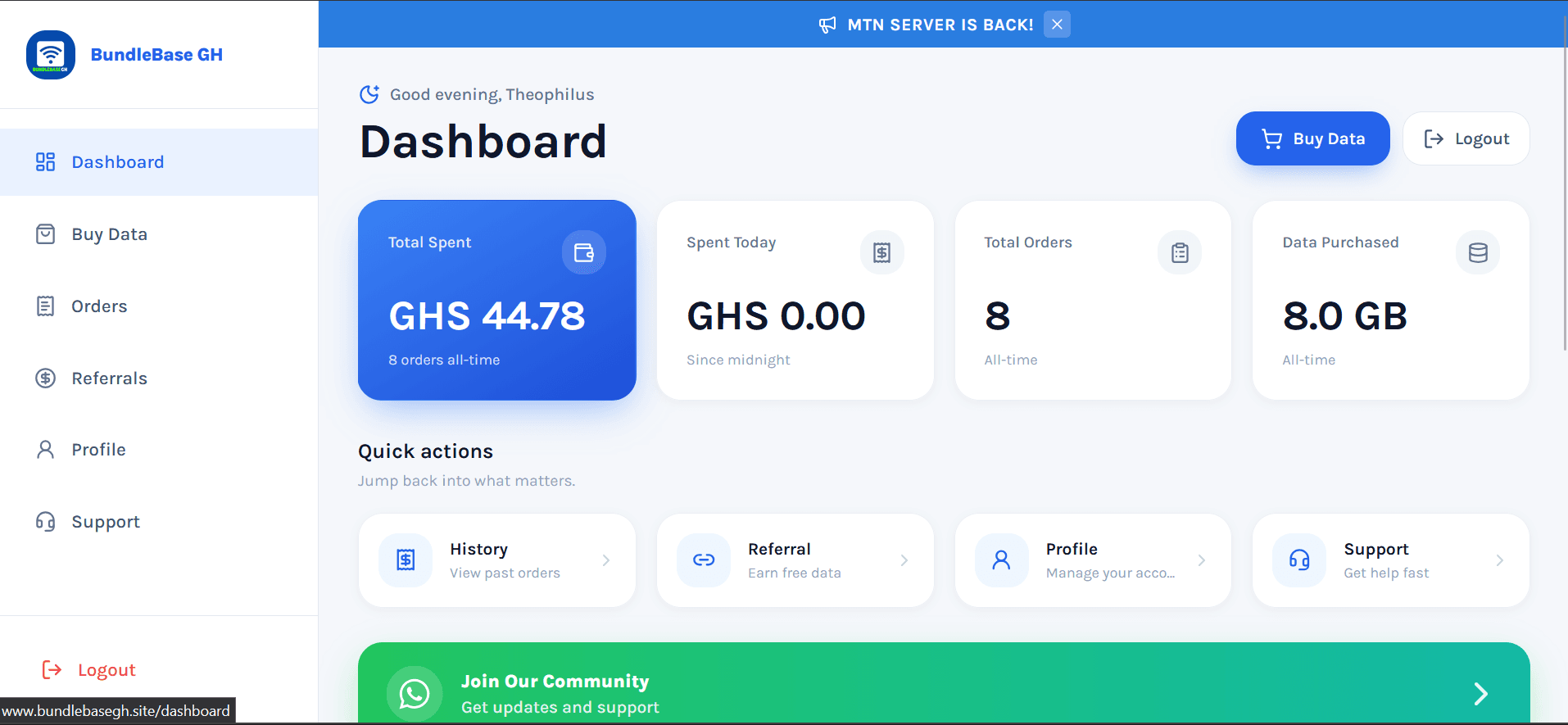Viewport: 1568px width, 725px height.
Task: Click the Dashboard page title
Action: coord(483,141)
